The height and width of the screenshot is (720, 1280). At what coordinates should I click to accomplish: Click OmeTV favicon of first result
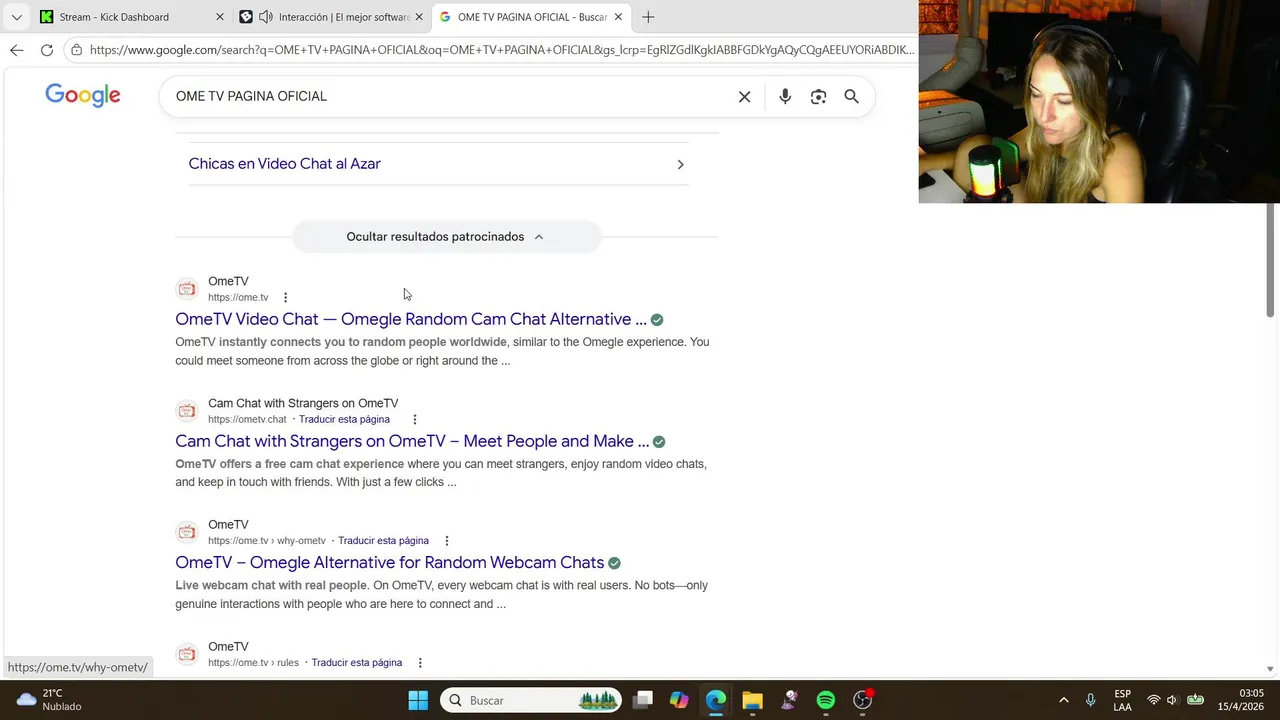(x=187, y=289)
